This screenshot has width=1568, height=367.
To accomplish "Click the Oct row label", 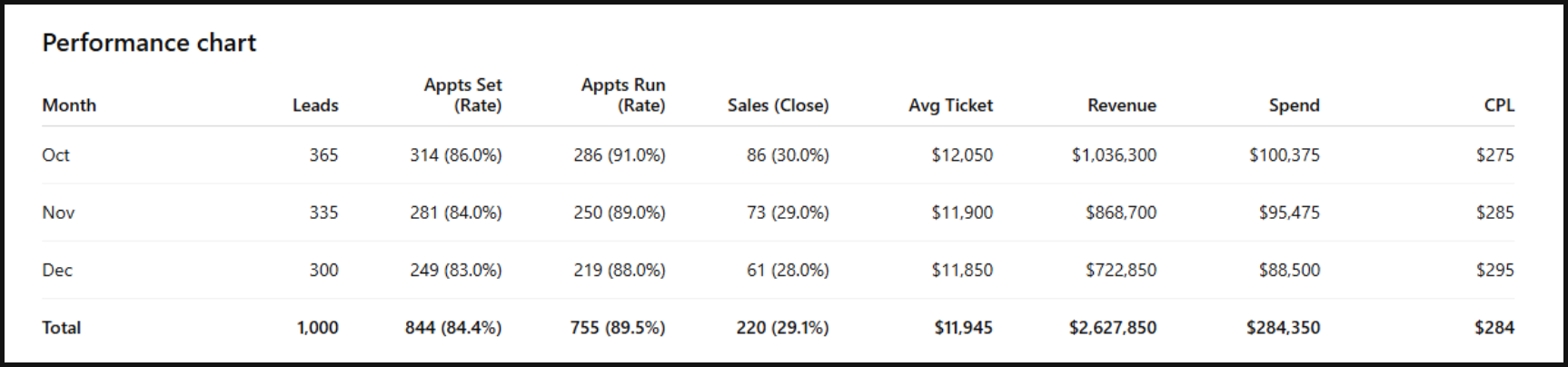I will point(55,155).
